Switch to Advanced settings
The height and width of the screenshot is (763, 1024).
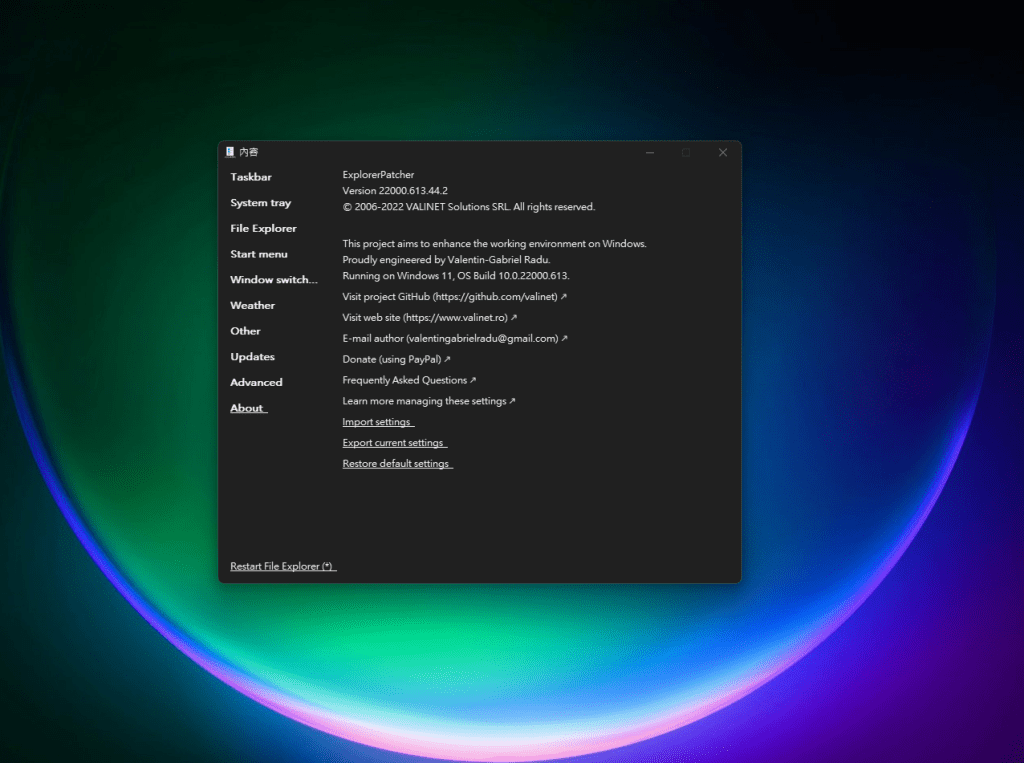coord(256,383)
